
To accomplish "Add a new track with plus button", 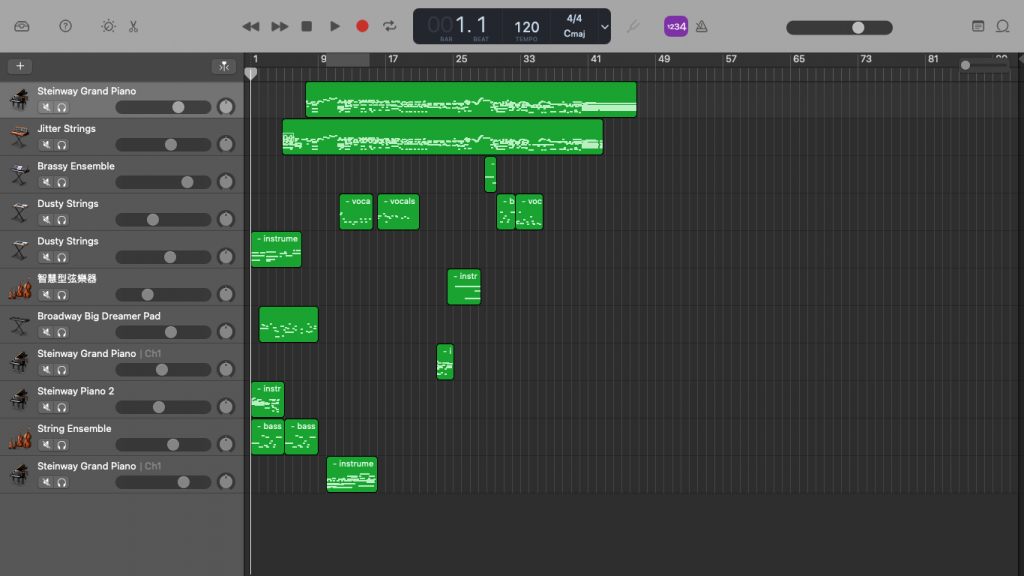I will point(20,66).
